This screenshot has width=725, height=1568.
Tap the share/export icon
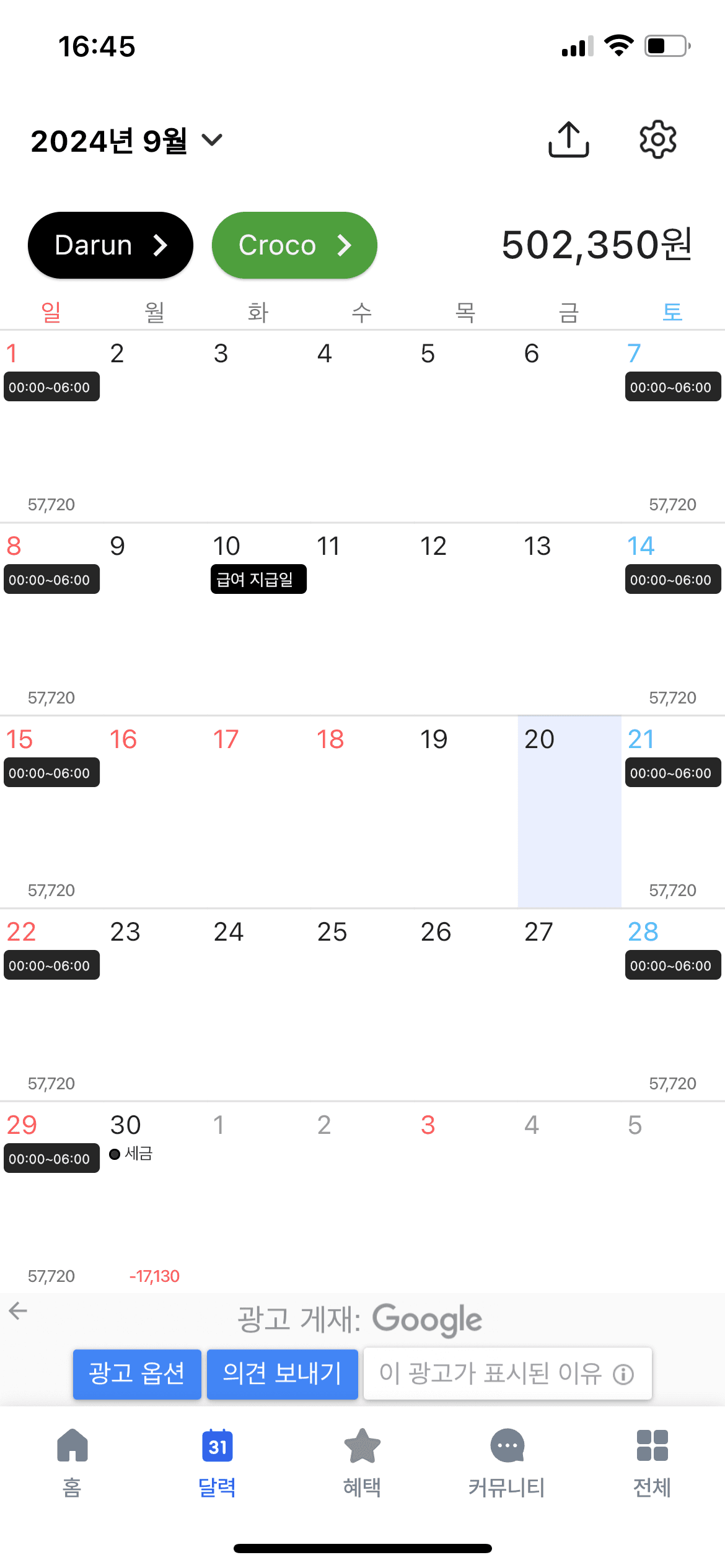click(568, 139)
